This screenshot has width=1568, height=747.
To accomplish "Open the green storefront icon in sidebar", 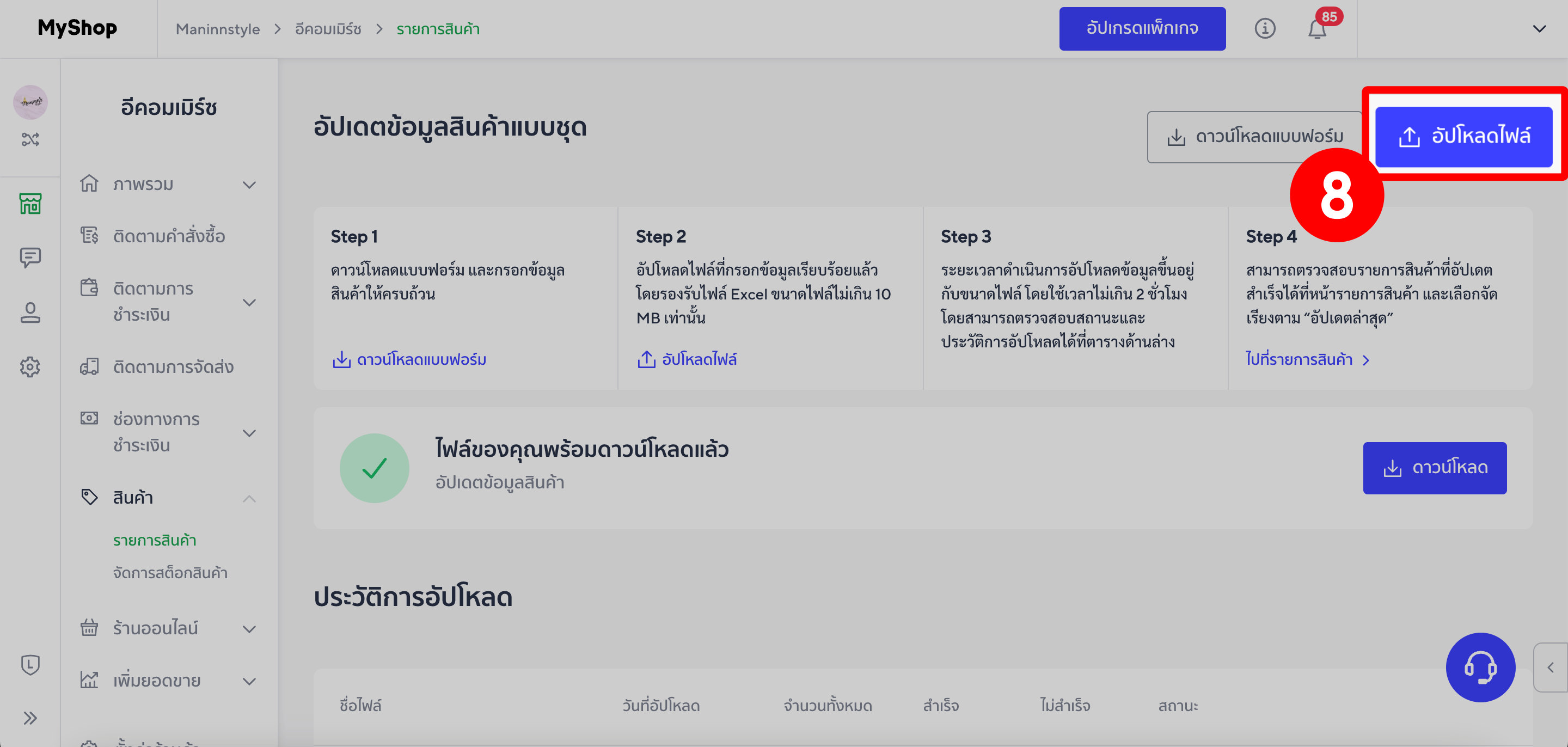I will [x=30, y=203].
